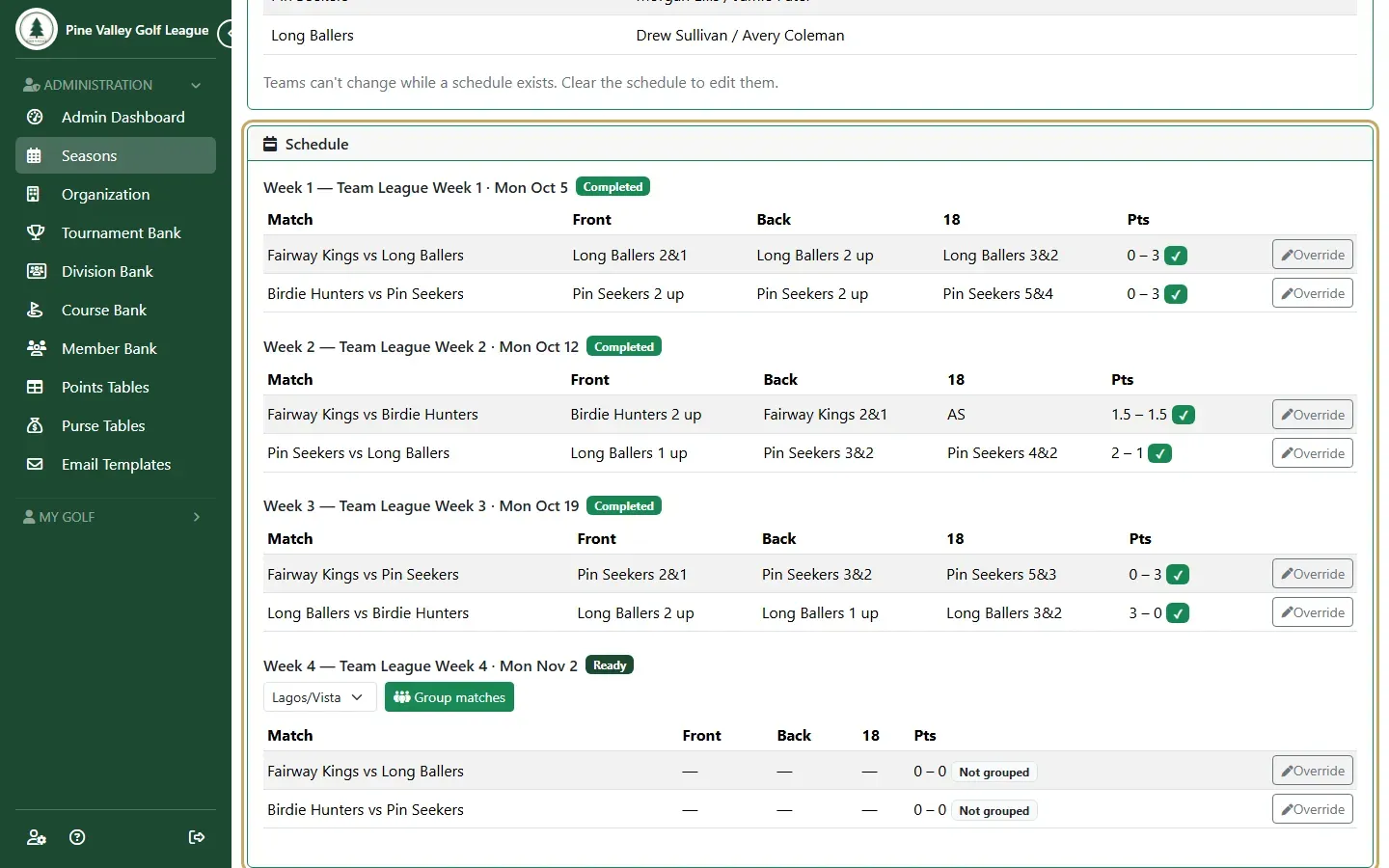This screenshot has height=868, width=1389.
Task: Click the 'Pin Seekers 5&4' result cell
Action: pos(998,294)
